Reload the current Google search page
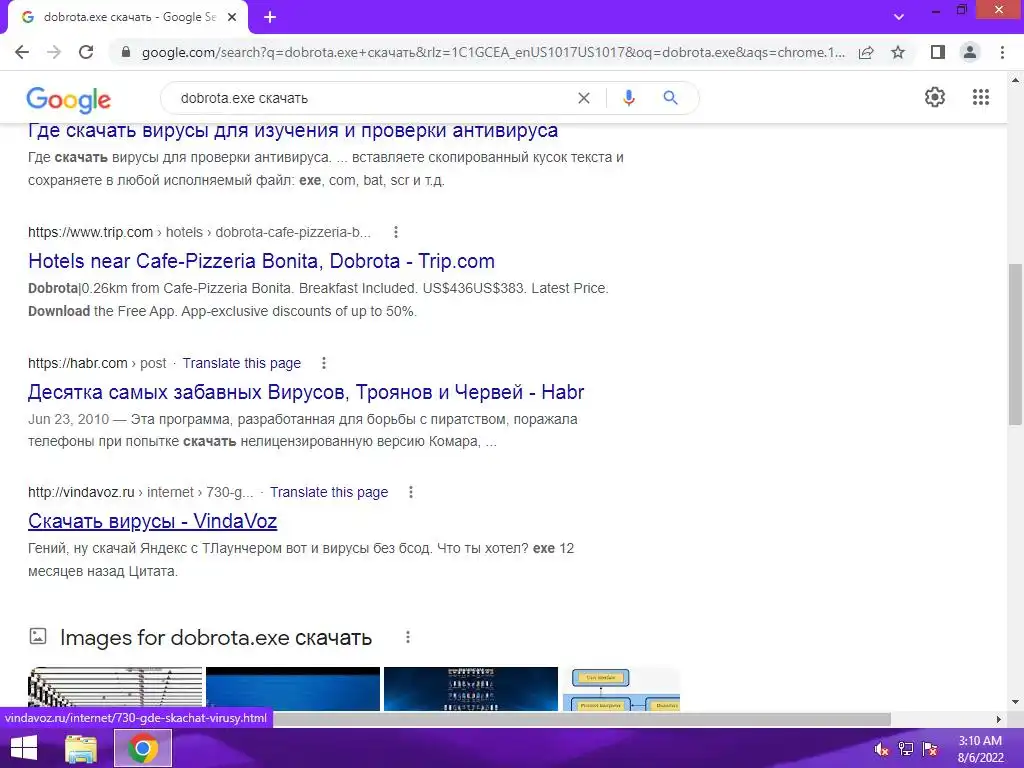Screen dimensions: 1024x768 coord(86,52)
